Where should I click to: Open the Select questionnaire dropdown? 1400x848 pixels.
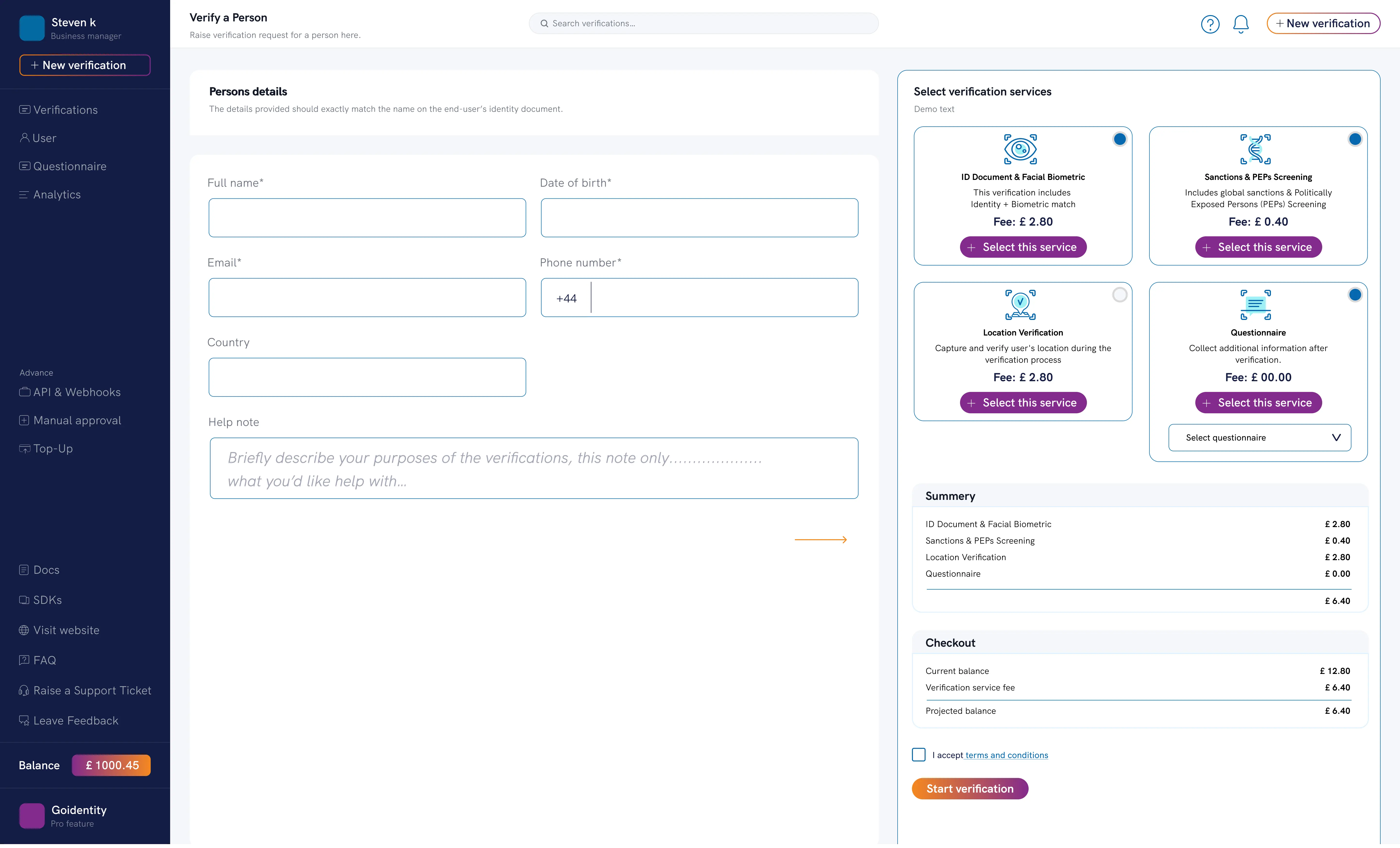(x=1260, y=437)
